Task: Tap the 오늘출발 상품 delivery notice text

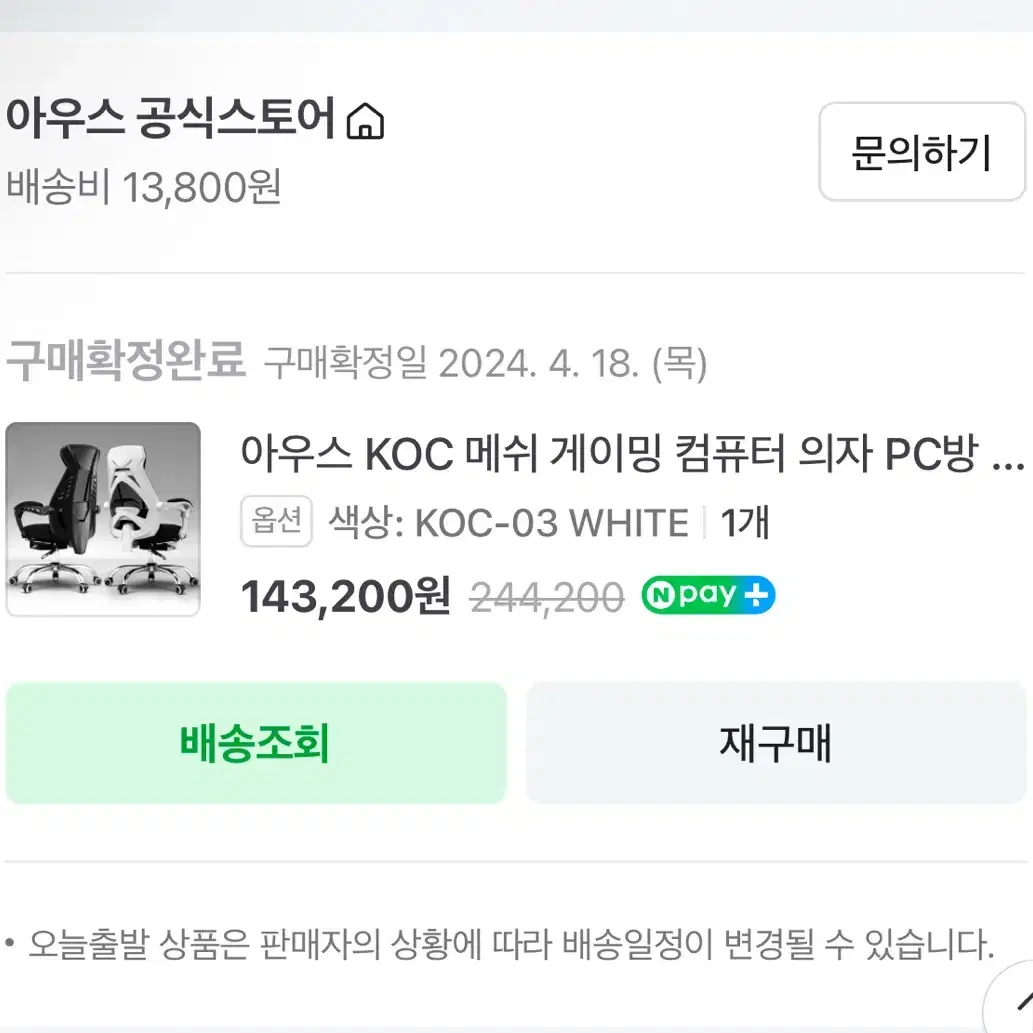Action: pos(511,944)
